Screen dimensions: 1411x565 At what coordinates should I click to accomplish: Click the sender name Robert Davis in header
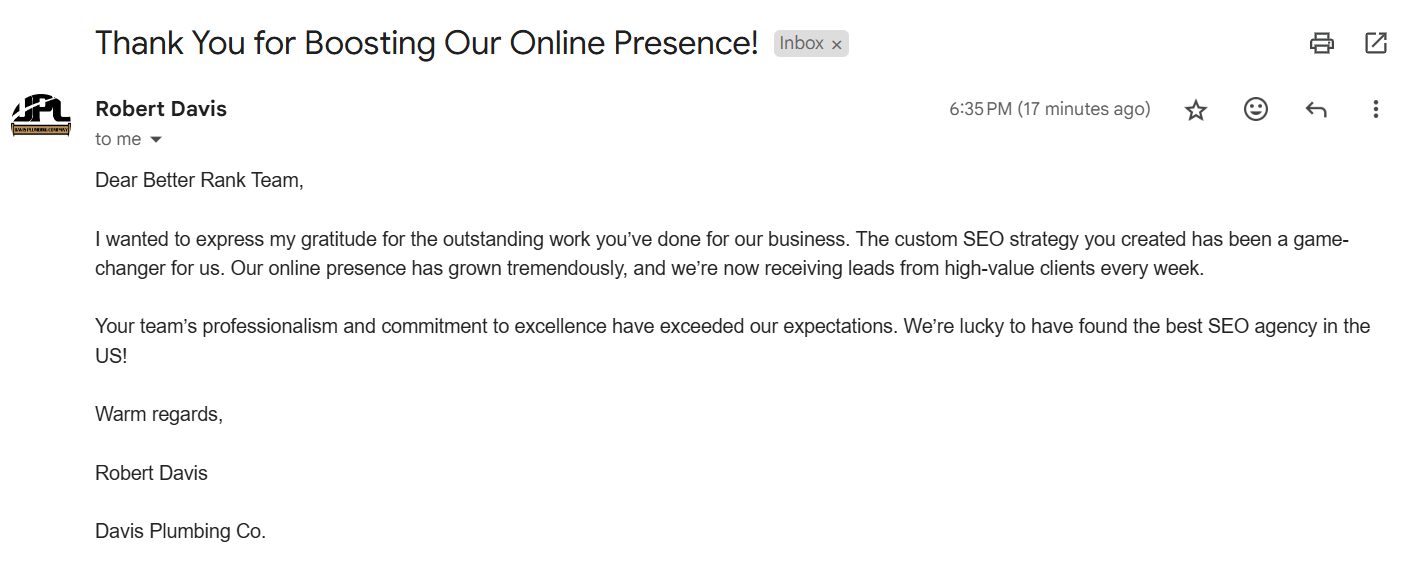coord(161,109)
